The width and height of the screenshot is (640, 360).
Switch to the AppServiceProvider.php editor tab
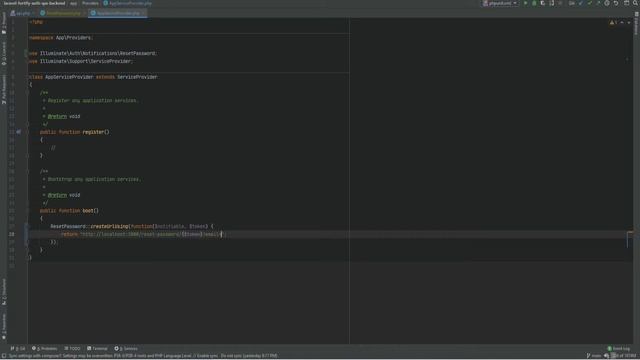pyautogui.click(x=118, y=13)
